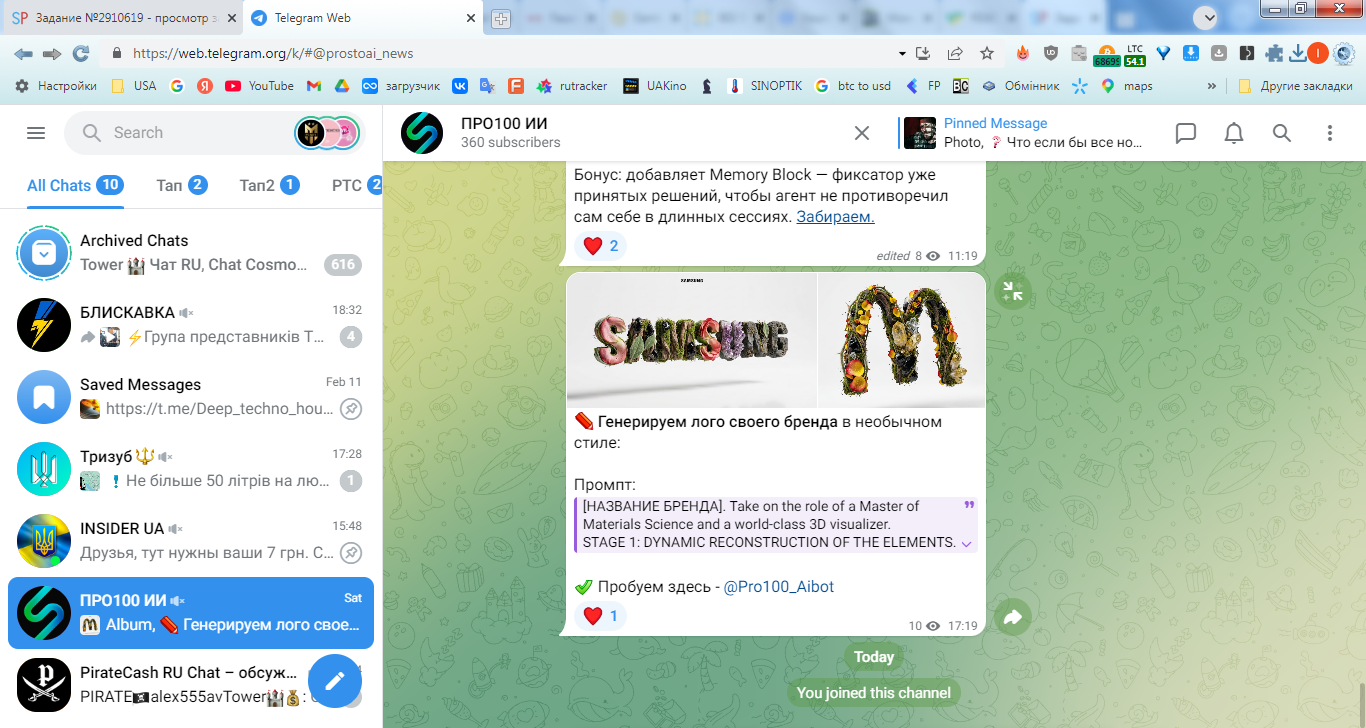
Task: Click the heart reaction with count 1
Action: pos(601,616)
